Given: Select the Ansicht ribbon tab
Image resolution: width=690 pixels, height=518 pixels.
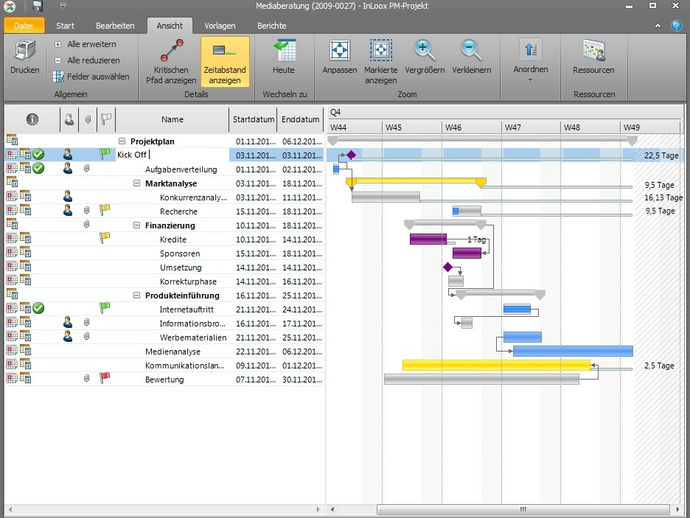Looking at the screenshot, I should click(169, 26).
